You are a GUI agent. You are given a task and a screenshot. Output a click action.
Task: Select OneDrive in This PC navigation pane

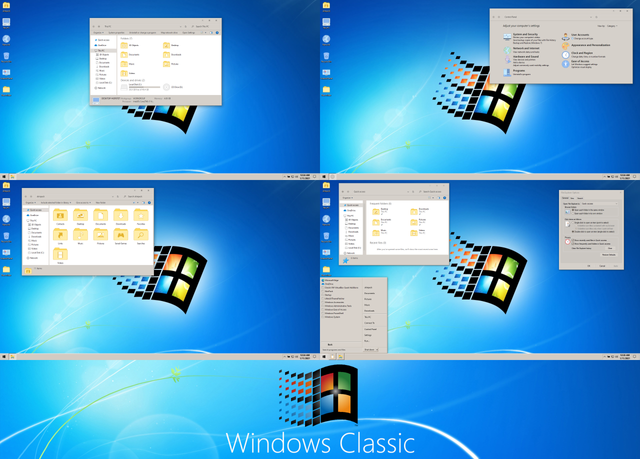pos(100,45)
